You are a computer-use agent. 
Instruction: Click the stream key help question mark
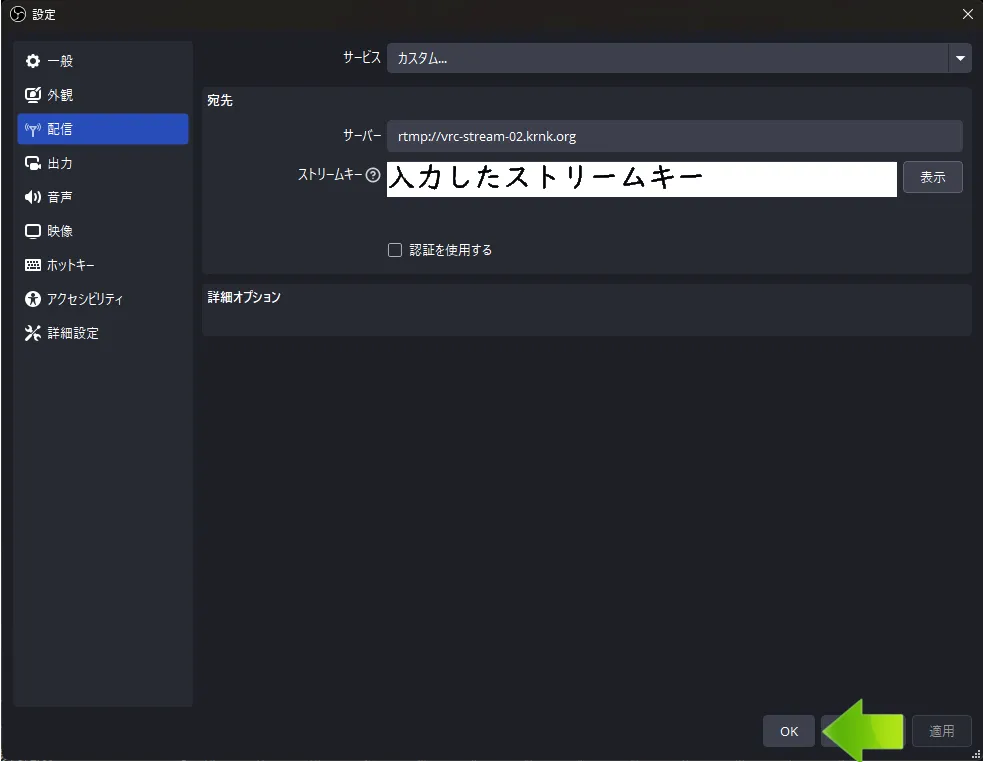(x=374, y=175)
